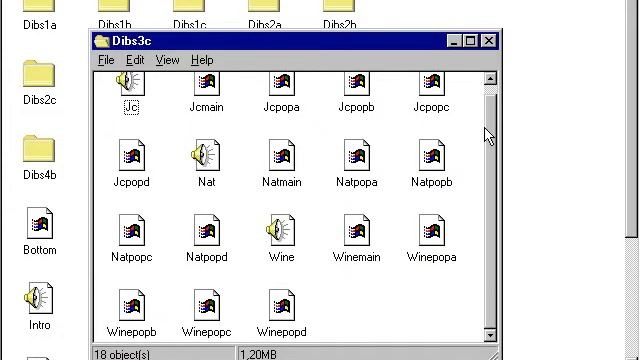Maximize the Dibs3c window
640x360 pixels.
470,41
